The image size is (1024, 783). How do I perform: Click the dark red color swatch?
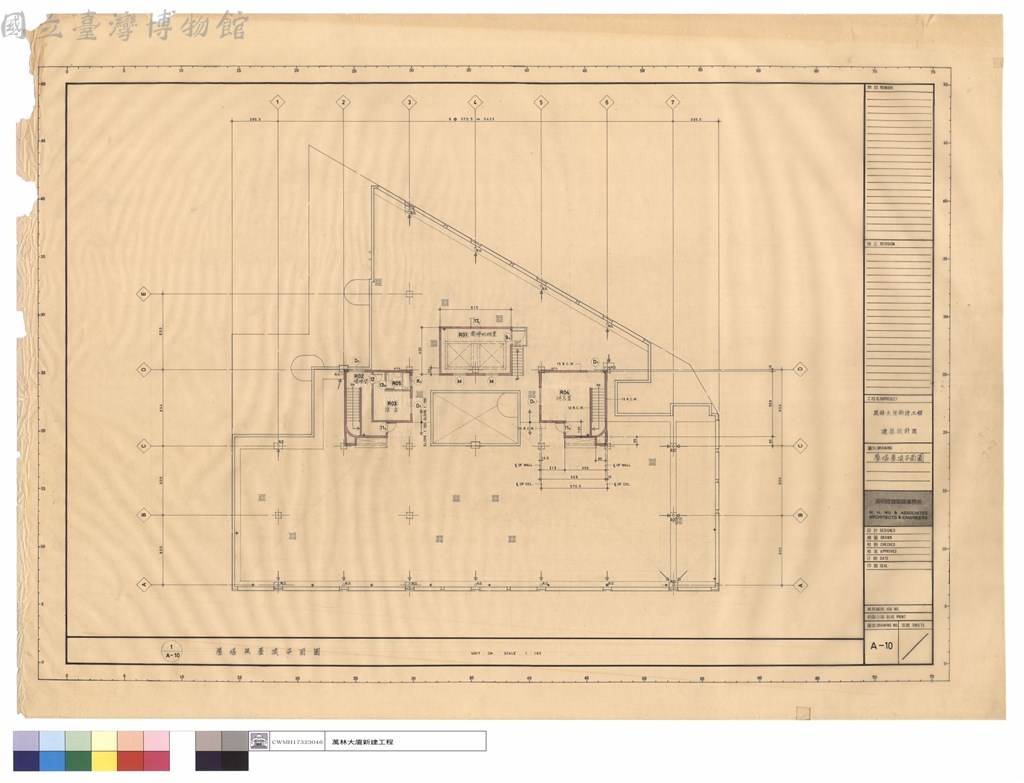[x=131, y=761]
